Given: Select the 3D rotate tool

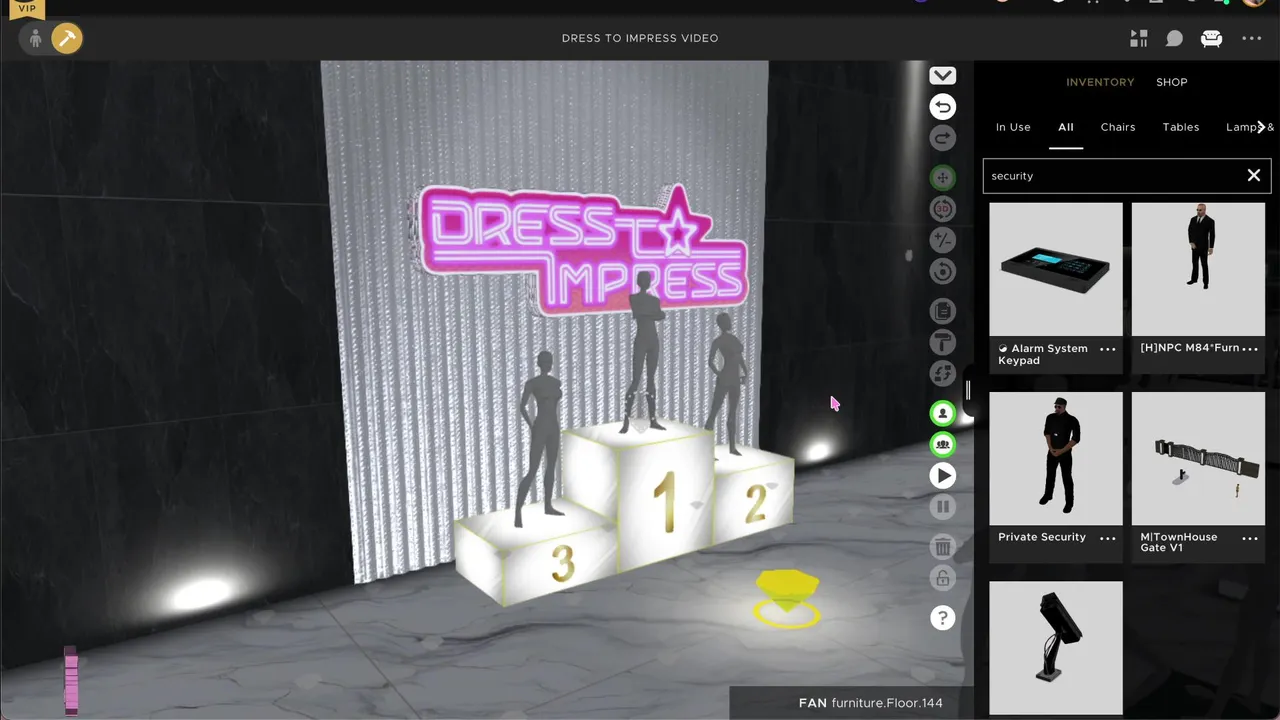Looking at the screenshot, I should (x=942, y=209).
